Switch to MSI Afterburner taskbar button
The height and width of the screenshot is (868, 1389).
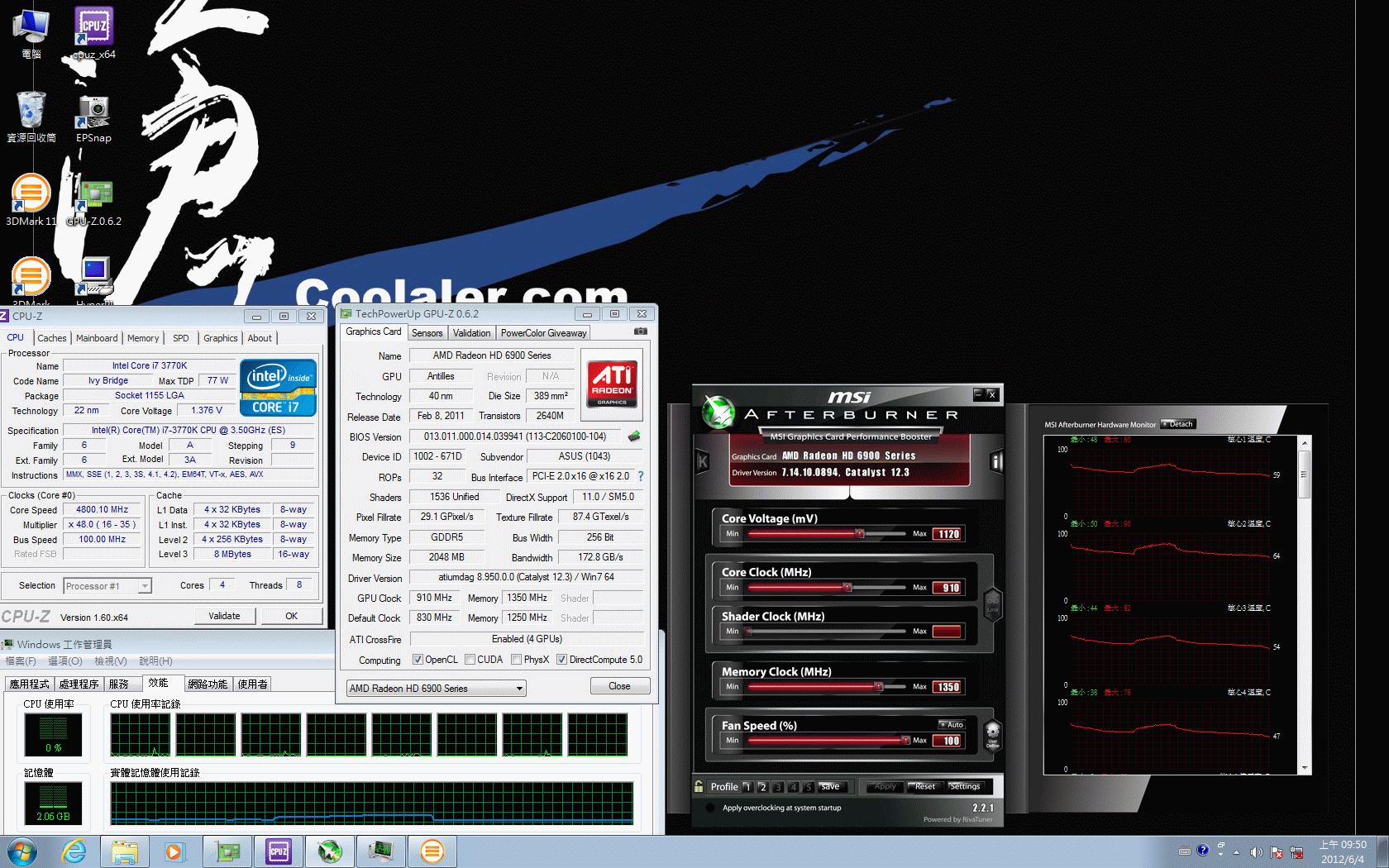[330, 851]
